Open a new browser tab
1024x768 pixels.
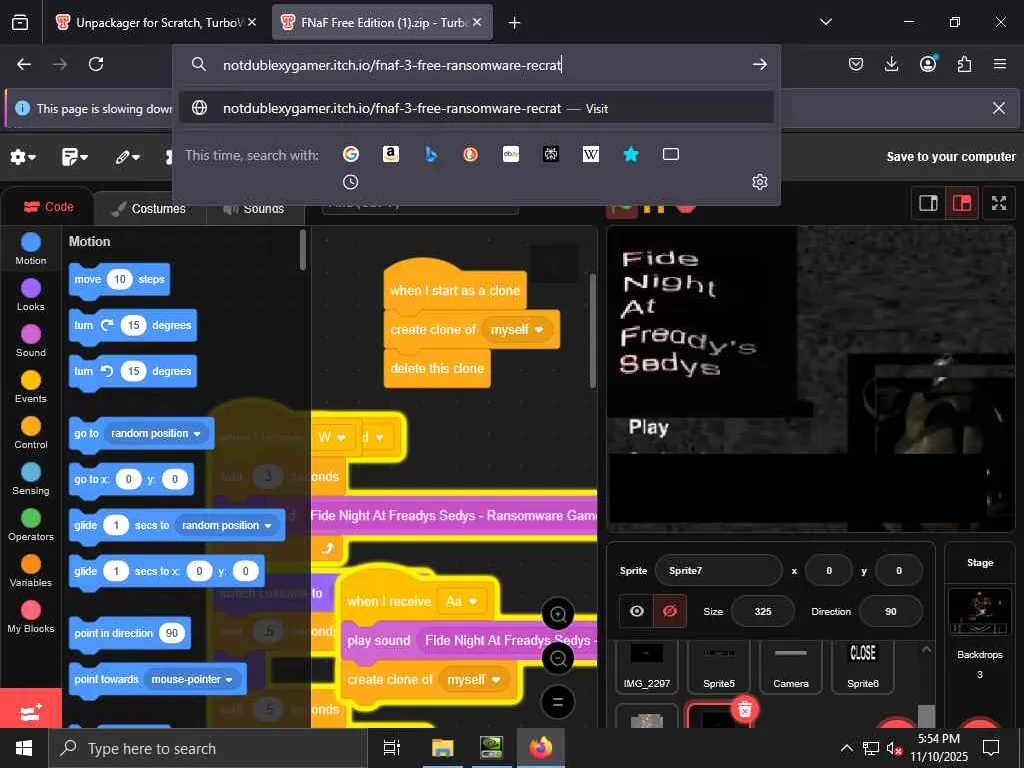515,23
